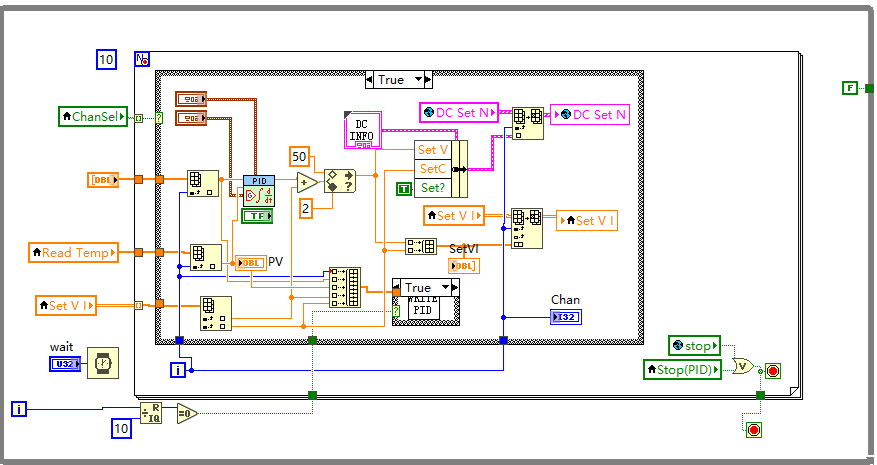Toggle the True boolean constant near Set?
877x465 pixels.
pyautogui.click(x=403, y=188)
